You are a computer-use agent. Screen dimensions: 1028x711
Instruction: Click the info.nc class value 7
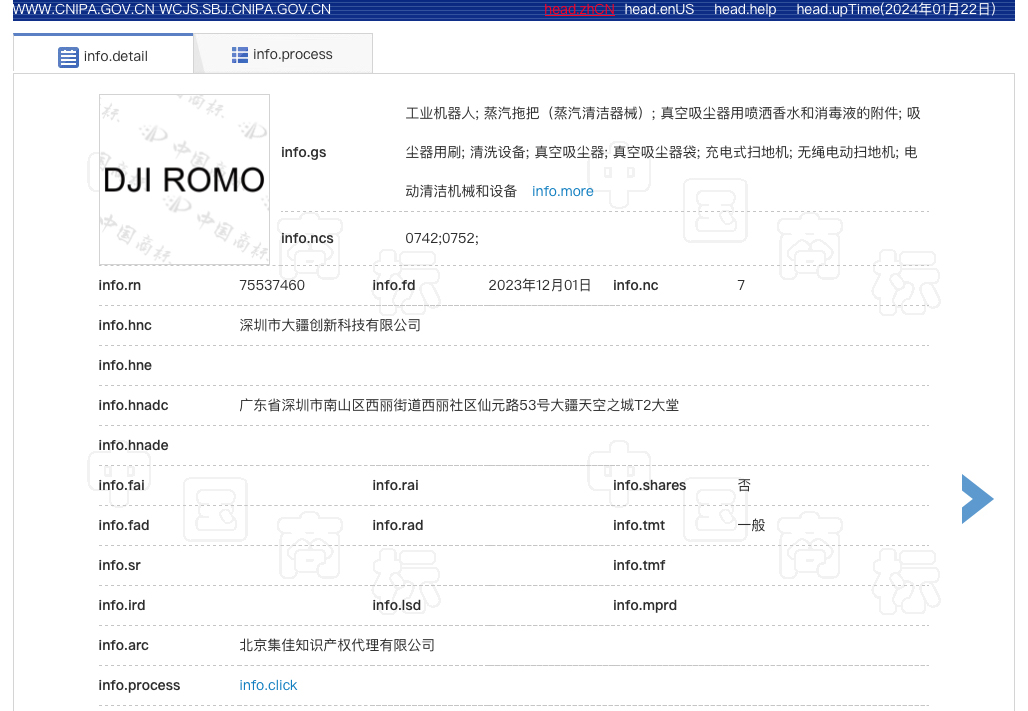click(741, 285)
